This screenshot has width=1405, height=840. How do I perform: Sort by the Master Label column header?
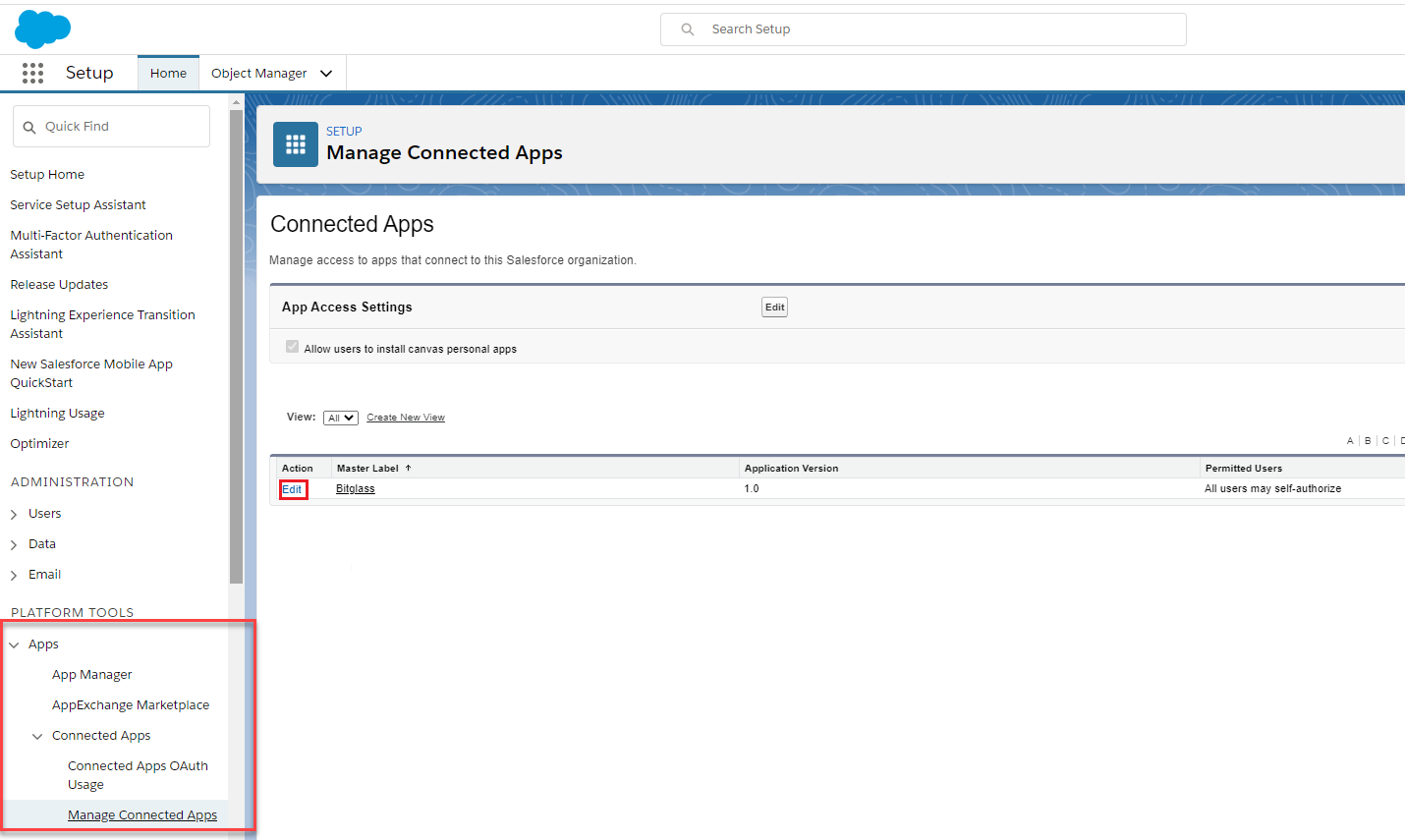point(367,468)
